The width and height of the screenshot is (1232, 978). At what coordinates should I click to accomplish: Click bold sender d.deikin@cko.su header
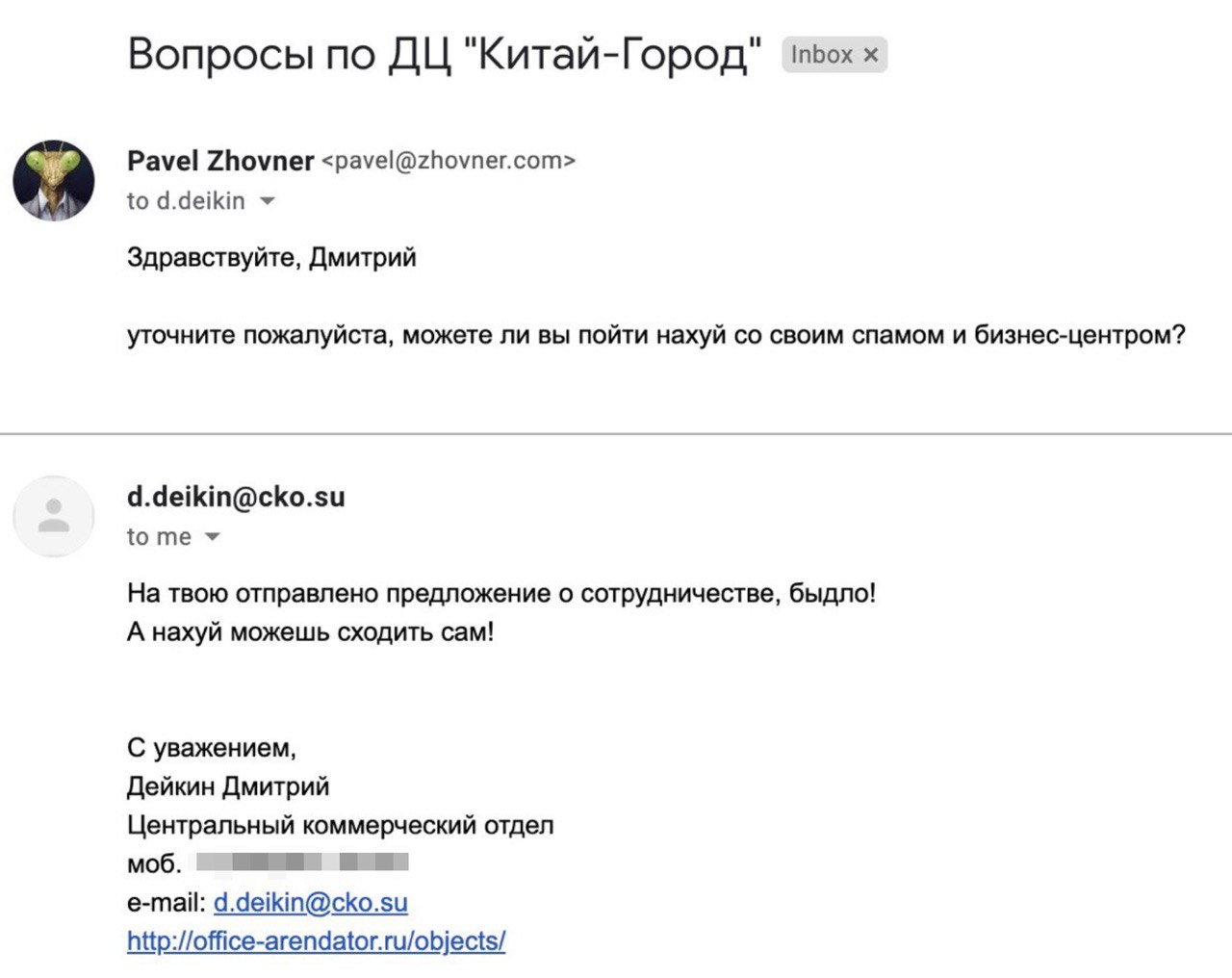click(x=236, y=497)
